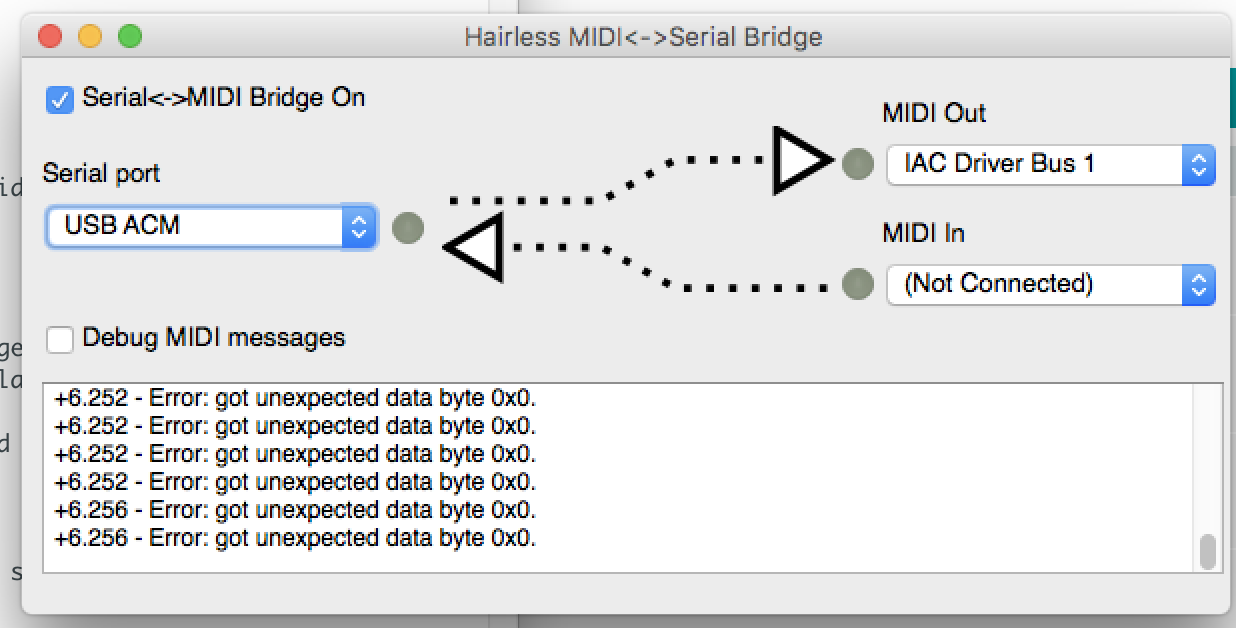This screenshot has height=628, width=1236.
Task: Click the serial port activity LED indicator
Action: click(x=408, y=228)
